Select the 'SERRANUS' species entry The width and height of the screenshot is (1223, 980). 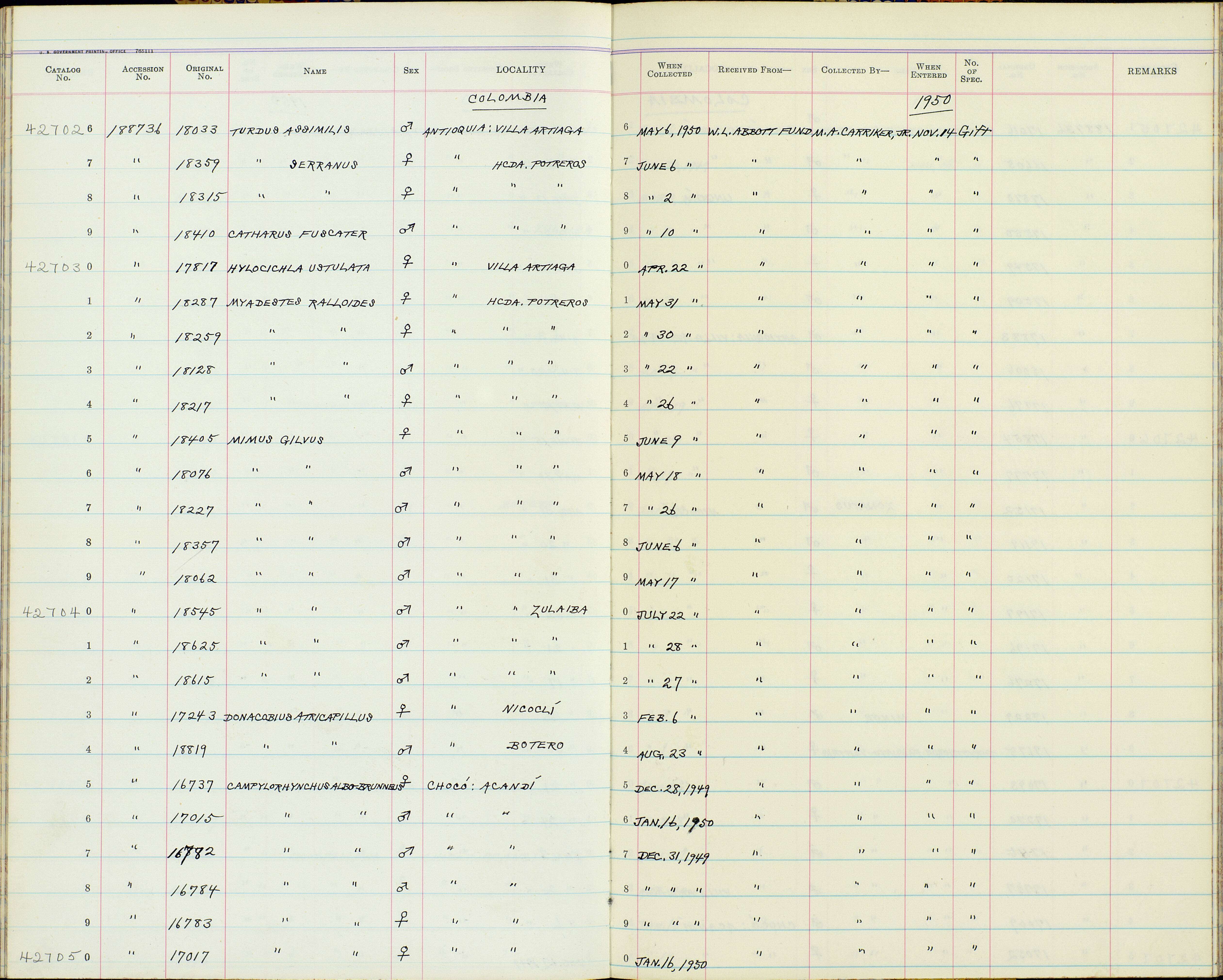324,165
